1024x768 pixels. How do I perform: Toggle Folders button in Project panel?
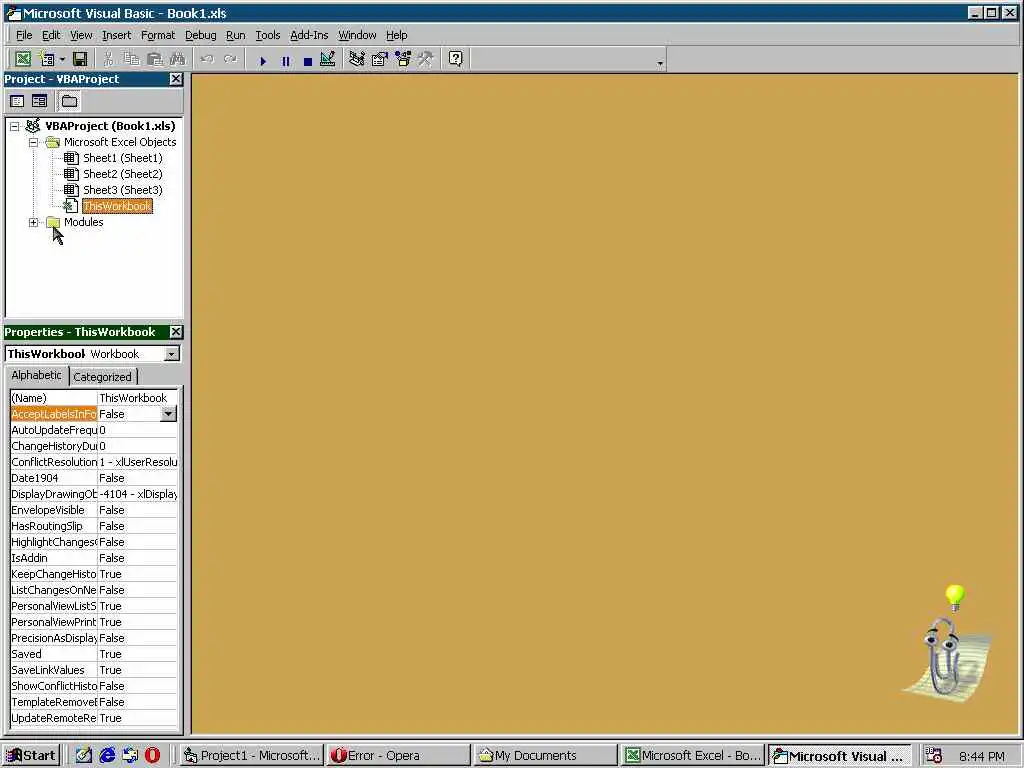click(x=69, y=101)
